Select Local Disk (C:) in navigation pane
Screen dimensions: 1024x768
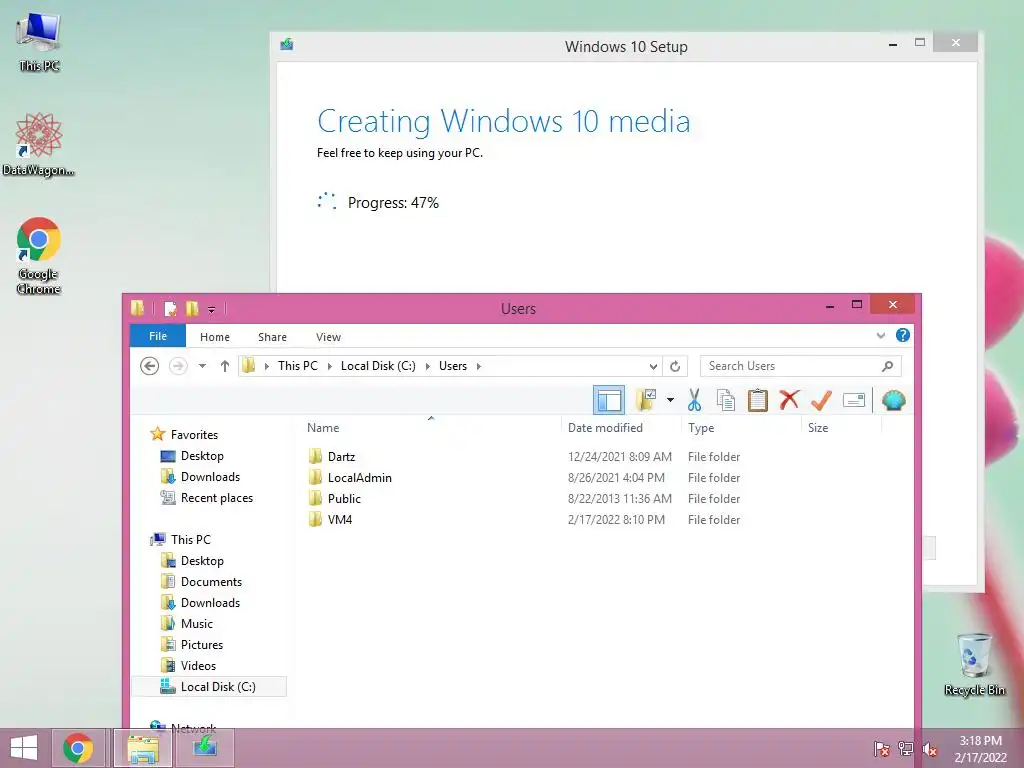coord(209,686)
